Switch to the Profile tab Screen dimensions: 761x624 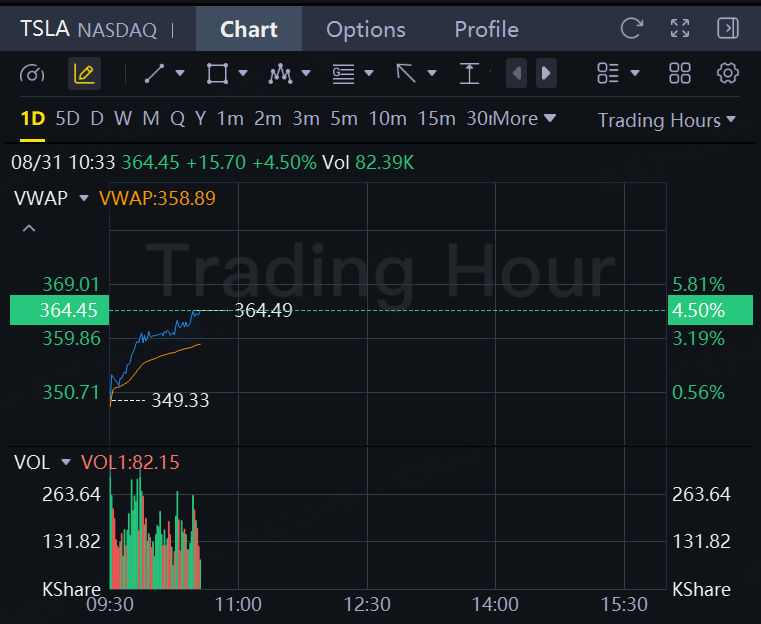point(486,29)
